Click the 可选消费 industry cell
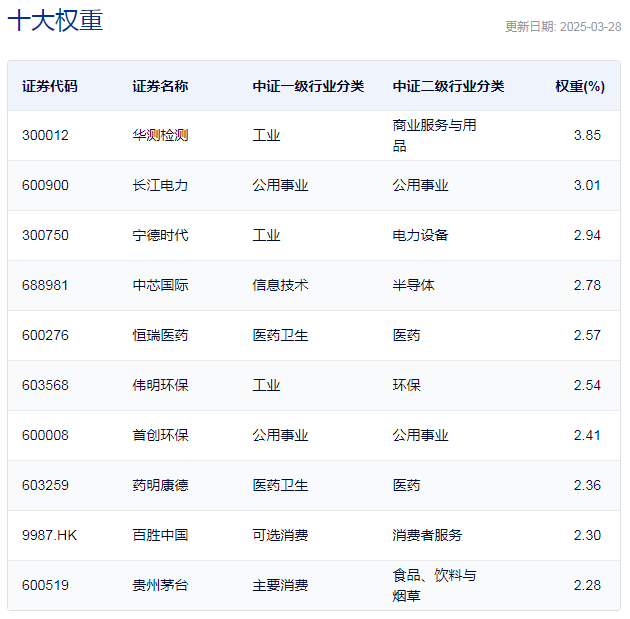The height and width of the screenshot is (619, 630). (x=280, y=535)
